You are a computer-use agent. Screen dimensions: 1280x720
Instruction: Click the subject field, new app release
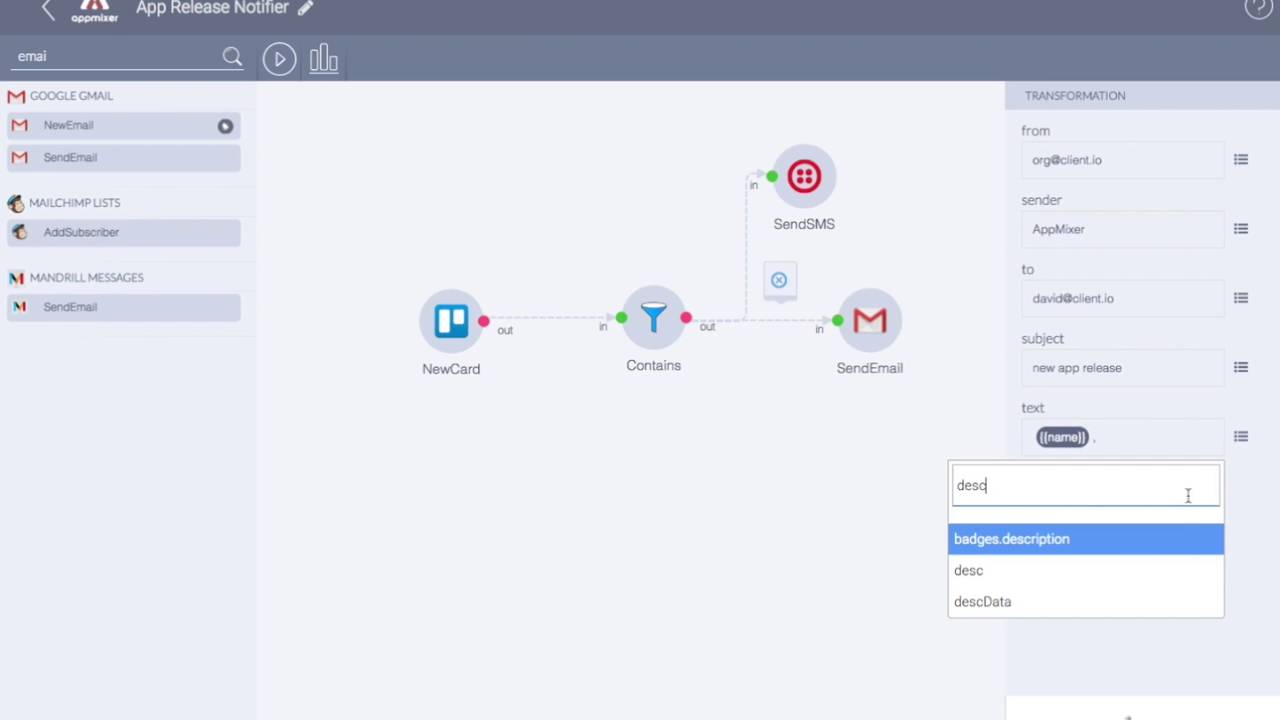tap(1122, 368)
